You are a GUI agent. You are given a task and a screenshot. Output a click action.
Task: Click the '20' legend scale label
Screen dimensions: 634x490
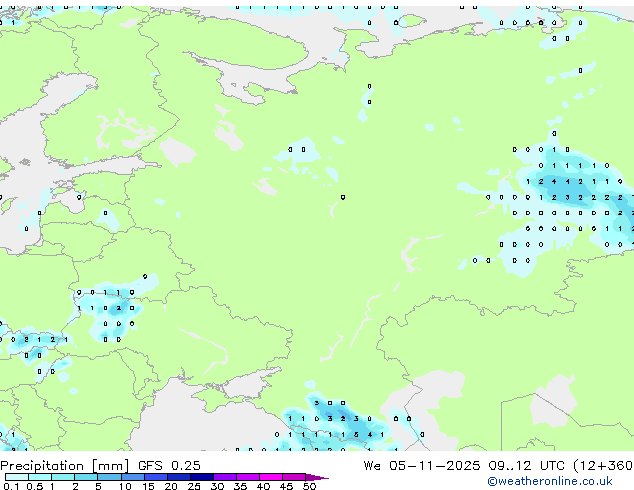point(171,486)
